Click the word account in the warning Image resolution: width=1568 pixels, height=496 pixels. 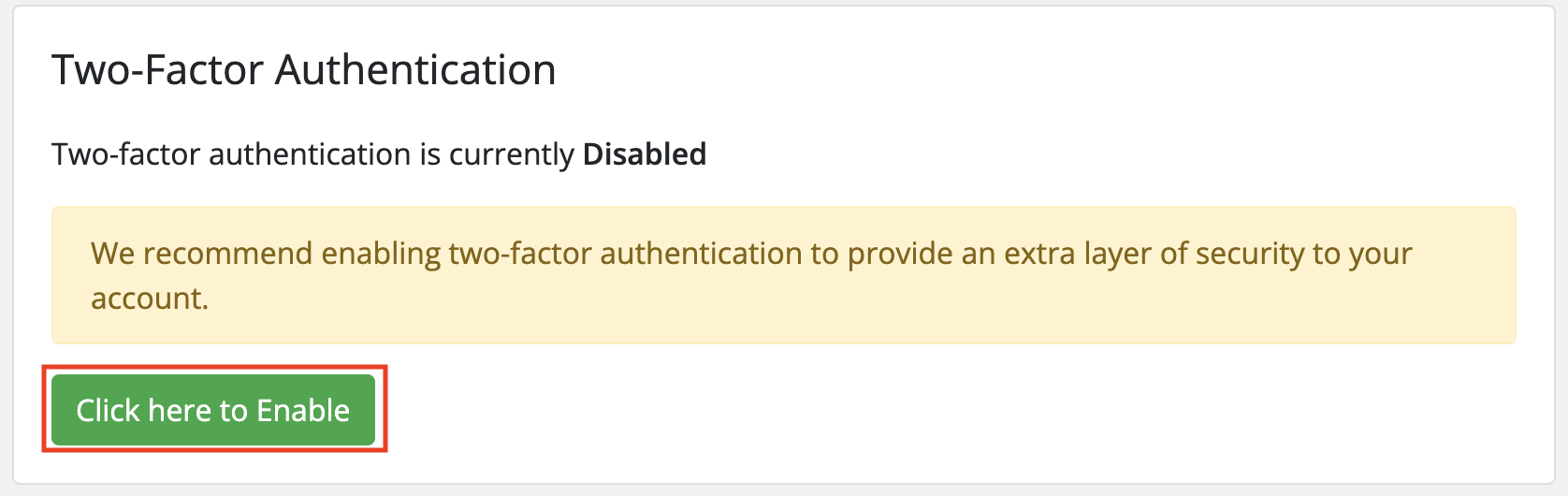coord(148,299)
